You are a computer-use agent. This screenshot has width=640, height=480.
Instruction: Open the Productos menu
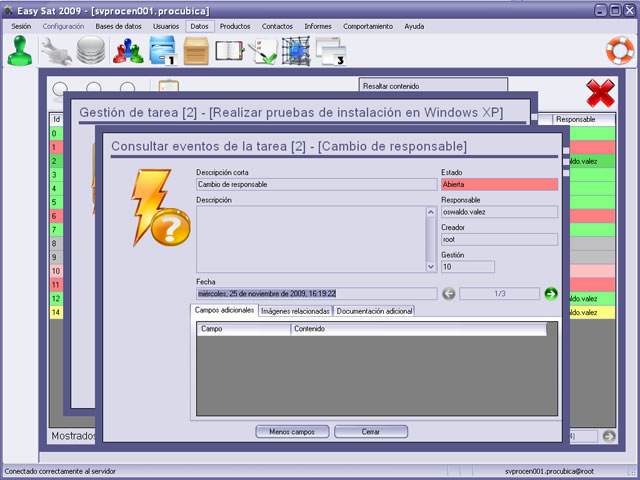coord(235,26)
